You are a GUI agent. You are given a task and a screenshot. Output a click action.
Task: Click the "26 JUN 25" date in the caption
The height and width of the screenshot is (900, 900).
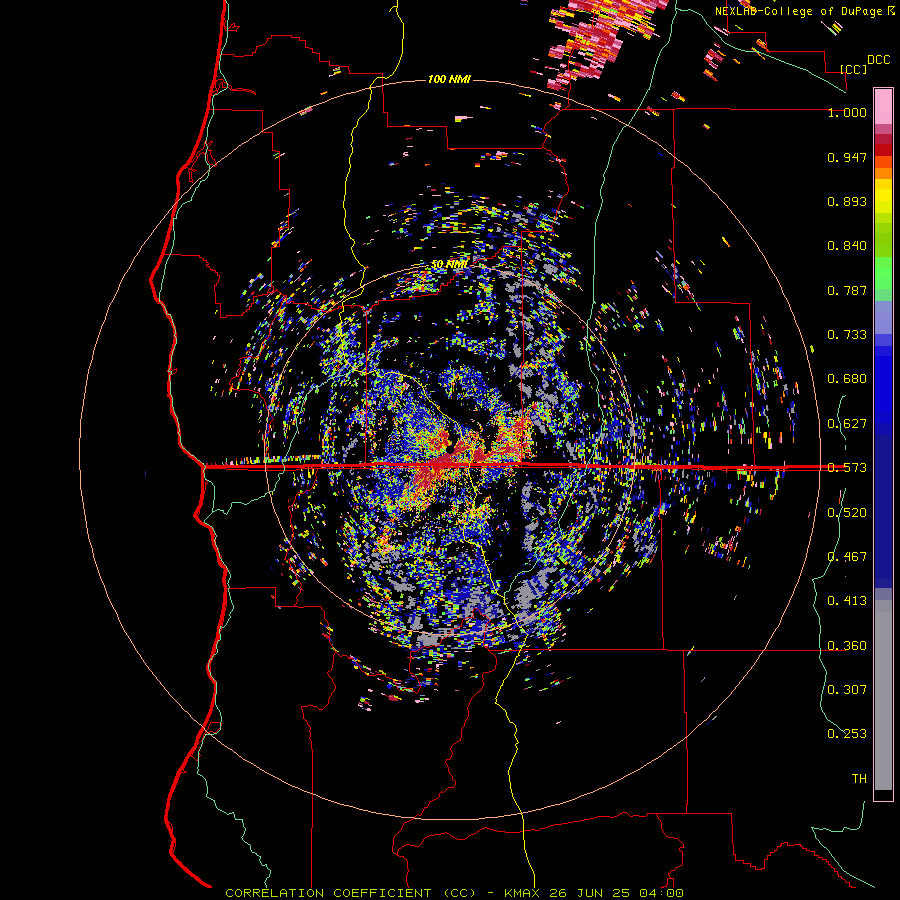[x=589, y=893]
